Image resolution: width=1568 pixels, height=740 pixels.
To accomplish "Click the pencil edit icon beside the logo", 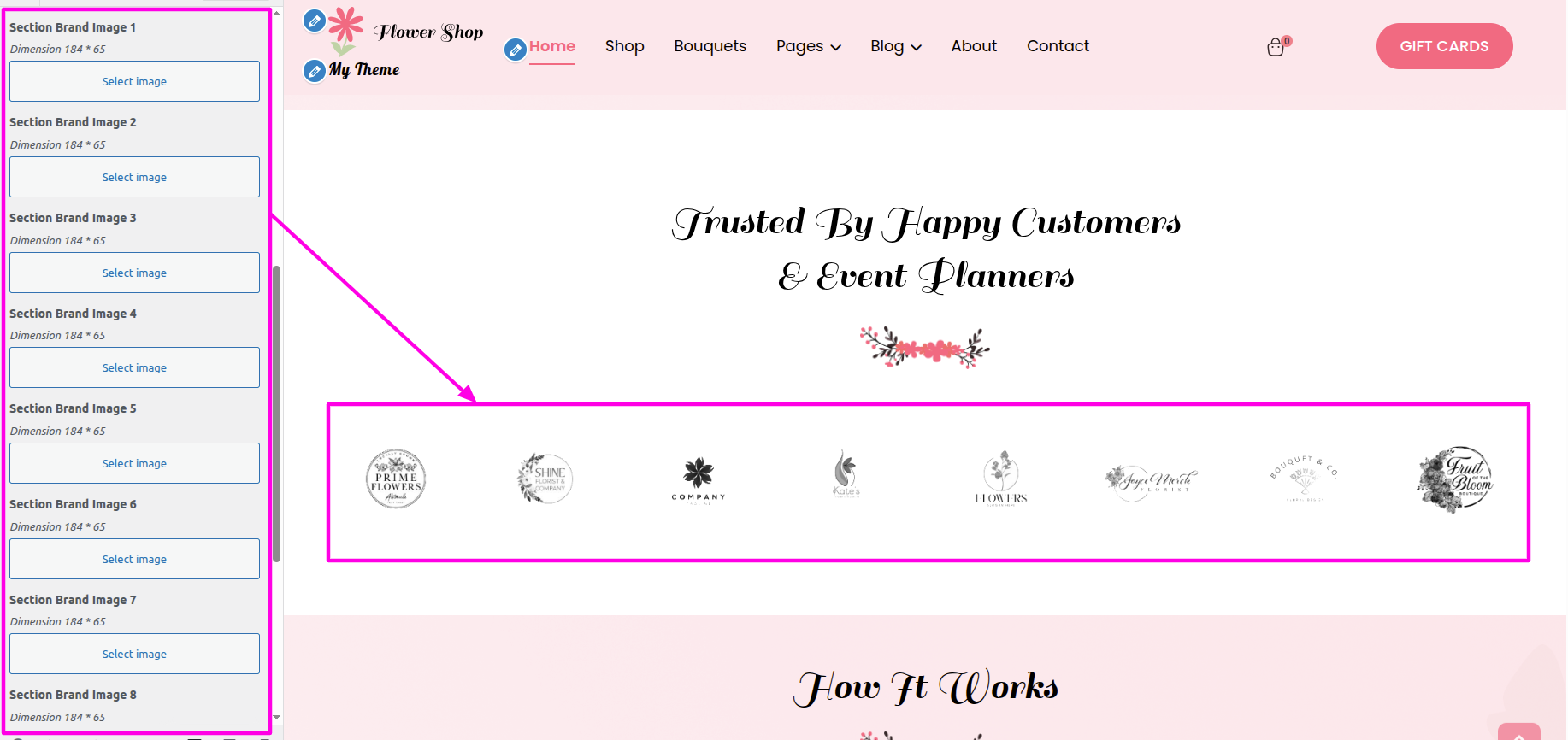I will pos(314,21).
